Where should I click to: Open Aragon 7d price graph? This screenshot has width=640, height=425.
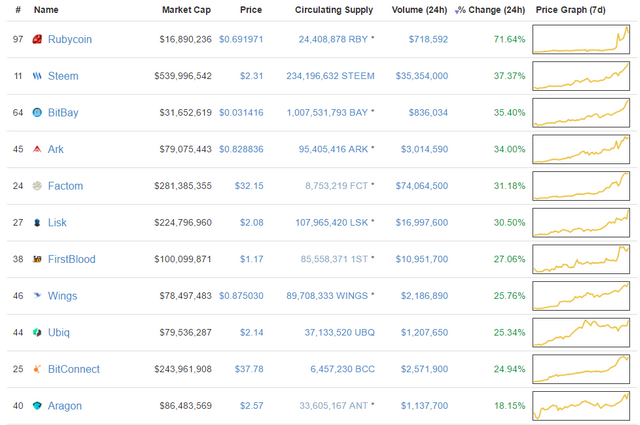(x=581, y=406)
